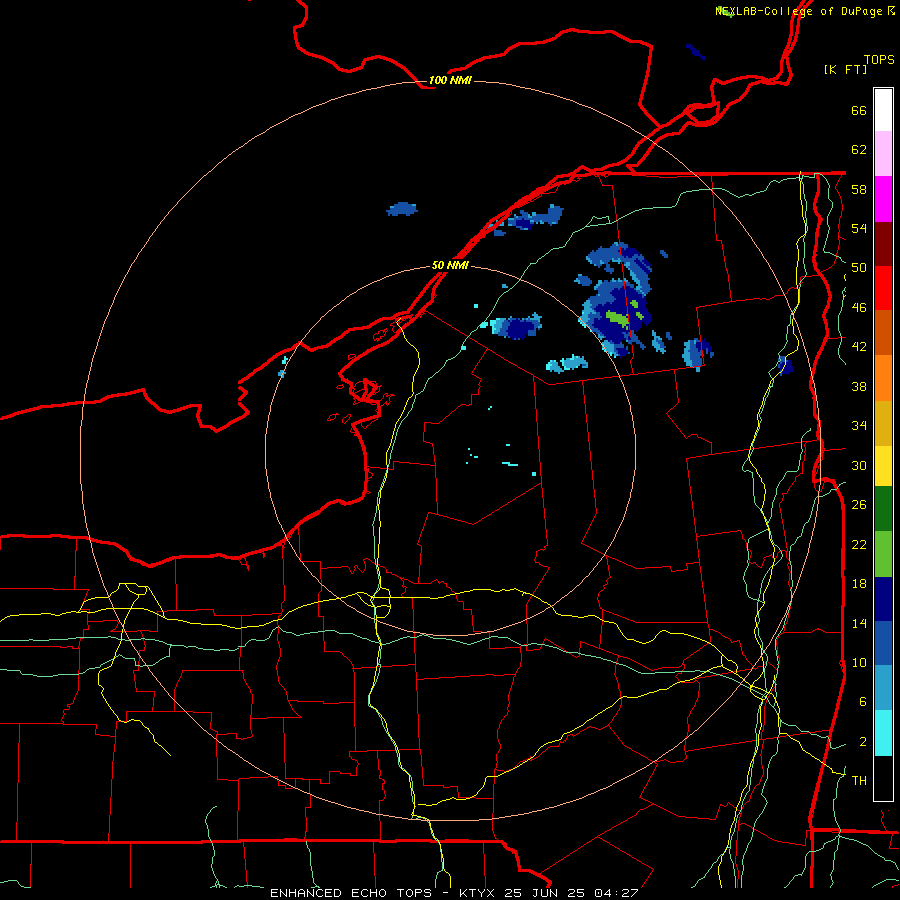Click the [K FT] units label
900x900 pixels.
click(x=845, y=69)
